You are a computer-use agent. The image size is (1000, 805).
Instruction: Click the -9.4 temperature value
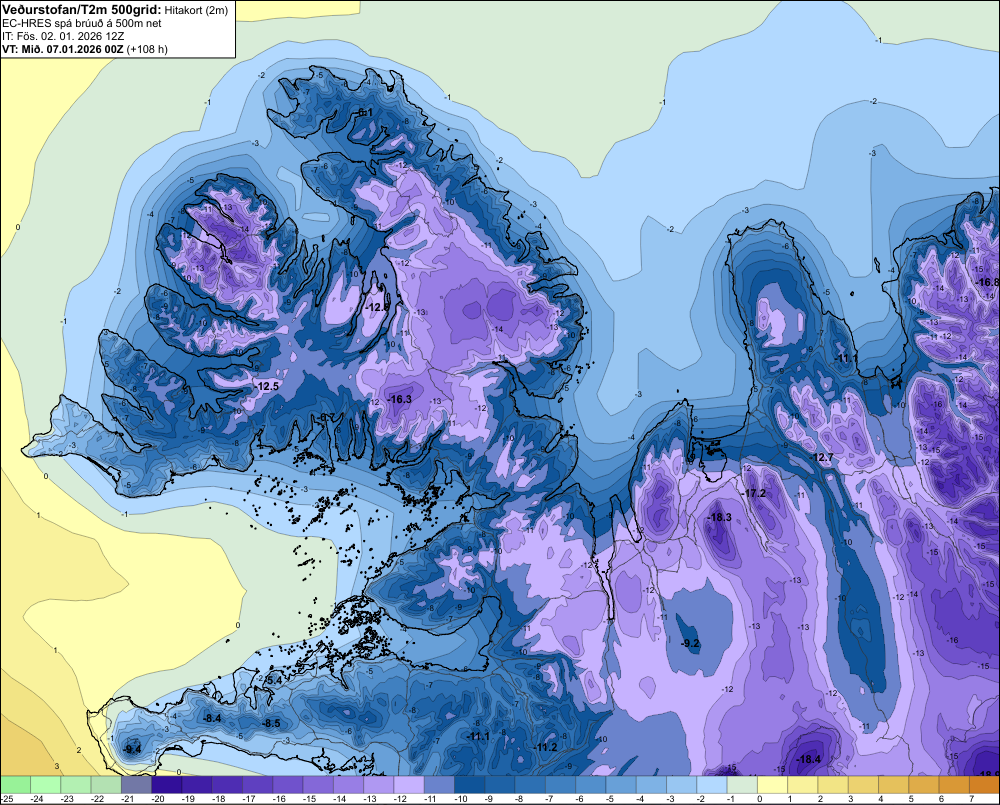point(133,750)
